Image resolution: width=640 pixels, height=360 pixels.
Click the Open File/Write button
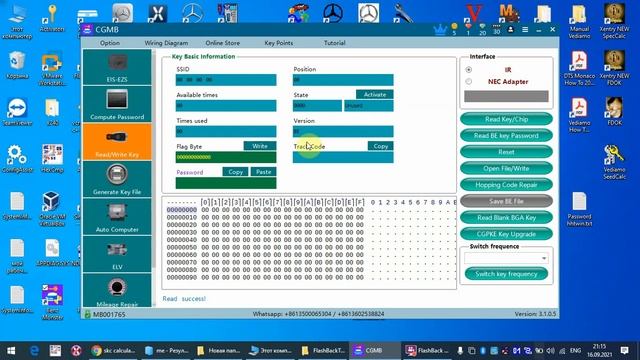point(506,168)
